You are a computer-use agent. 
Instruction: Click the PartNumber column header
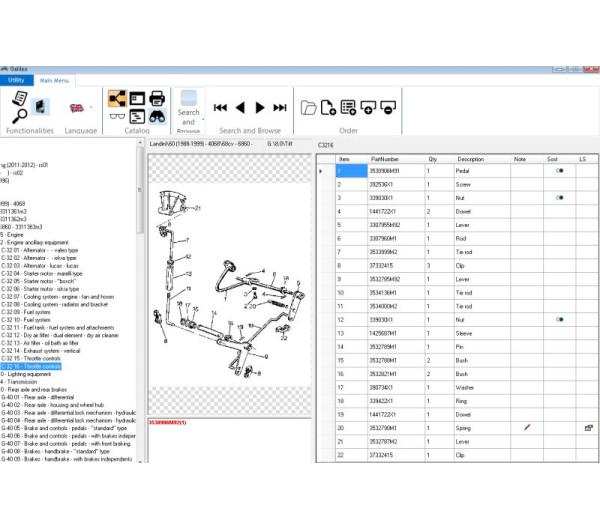point(385,158)
